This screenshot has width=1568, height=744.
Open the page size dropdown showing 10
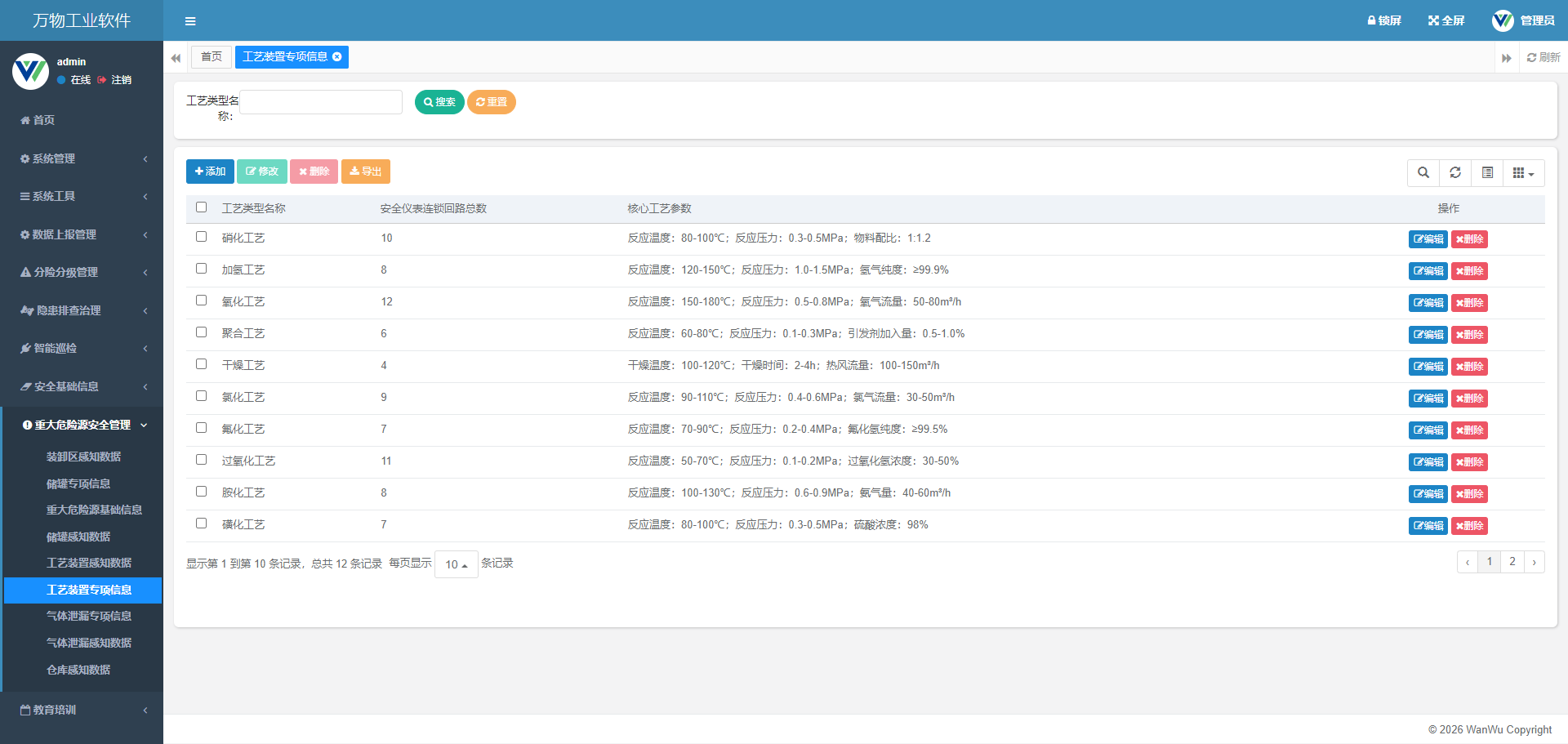click(x=457, y=564)
